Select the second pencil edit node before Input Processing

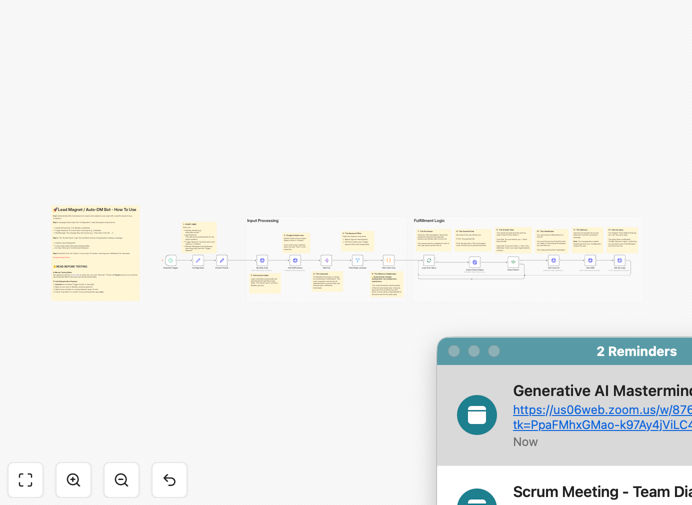(x=222, y=260)
